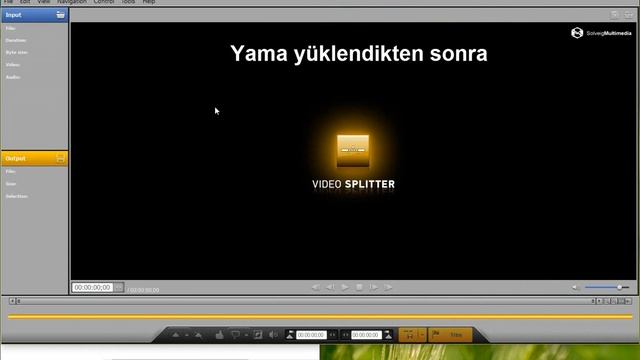This screenshot has width=640, height=360.
Task: Open the dropdown beside the orange scissors button
Action: pos(422,335)
